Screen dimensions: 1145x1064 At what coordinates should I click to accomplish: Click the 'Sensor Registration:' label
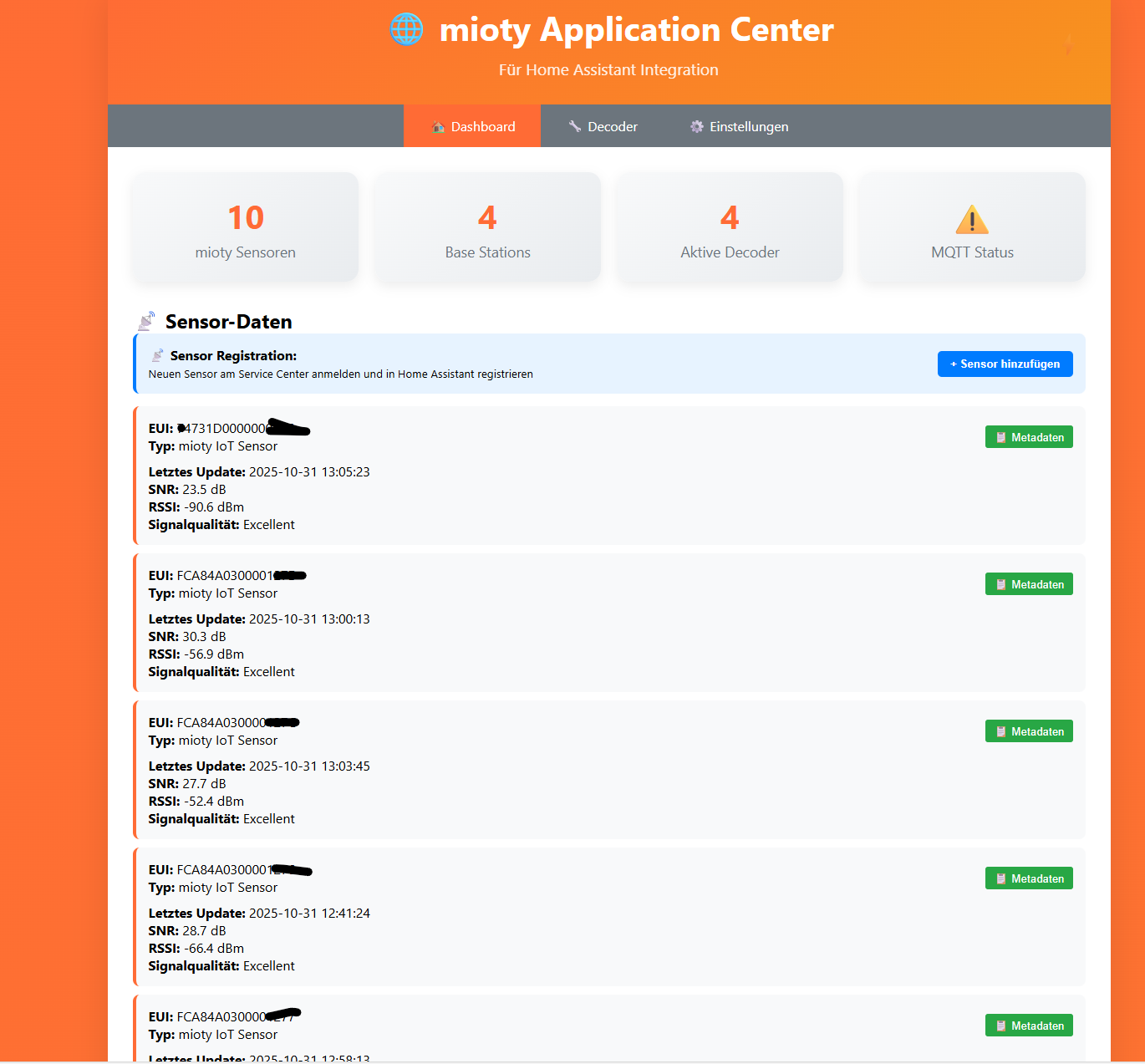point(233,356)
